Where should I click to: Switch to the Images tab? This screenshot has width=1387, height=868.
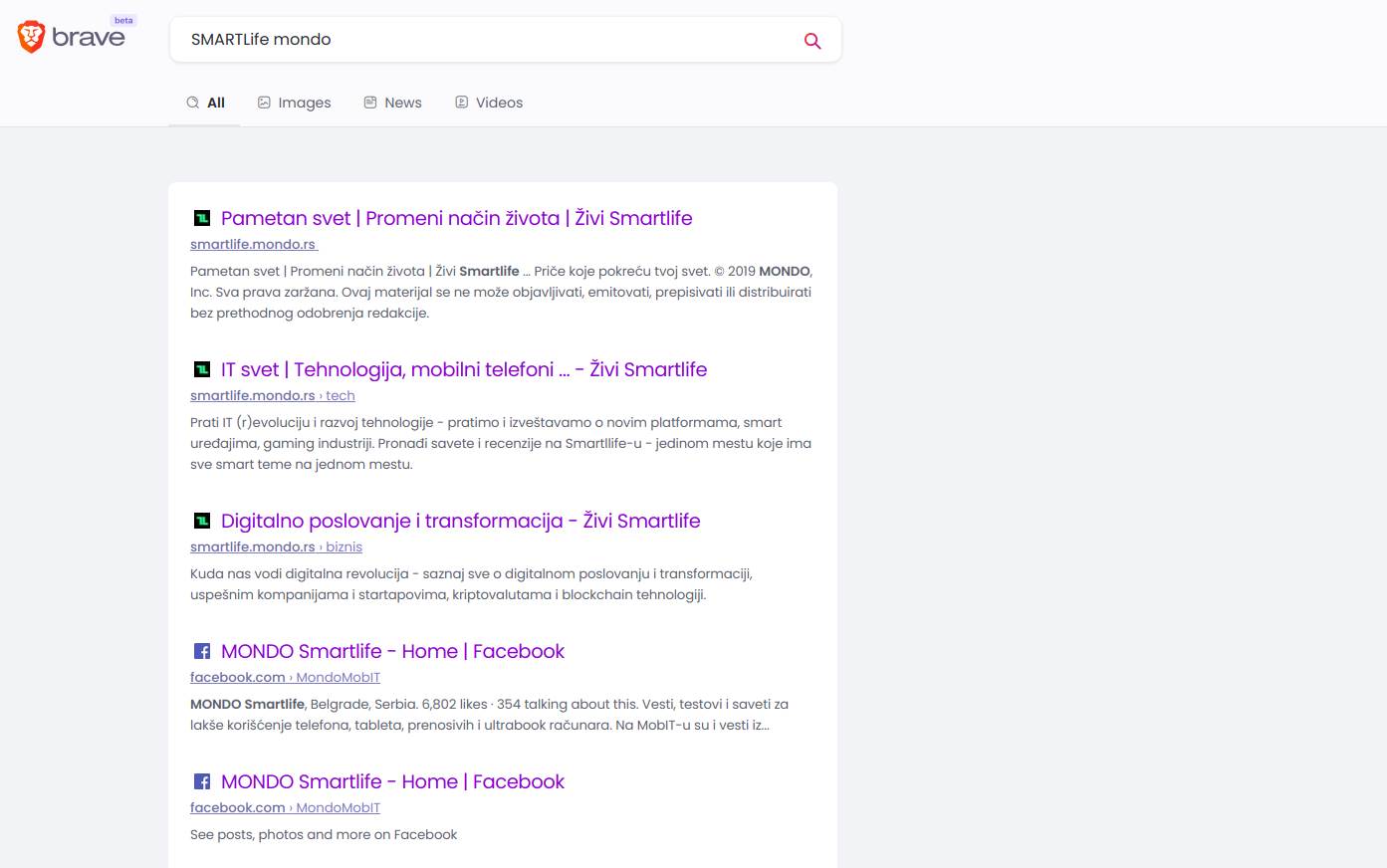pyautogui.click(x=295, y=103)
